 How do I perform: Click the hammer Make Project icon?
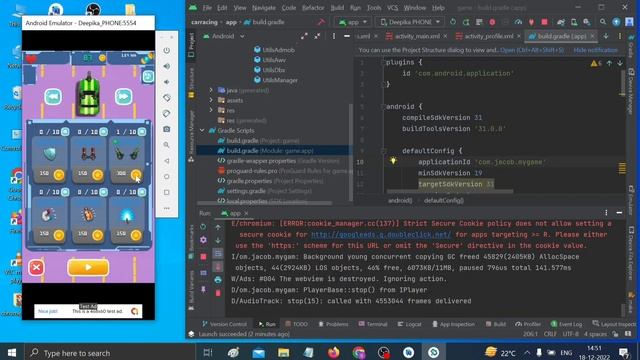tap(321, 22)
